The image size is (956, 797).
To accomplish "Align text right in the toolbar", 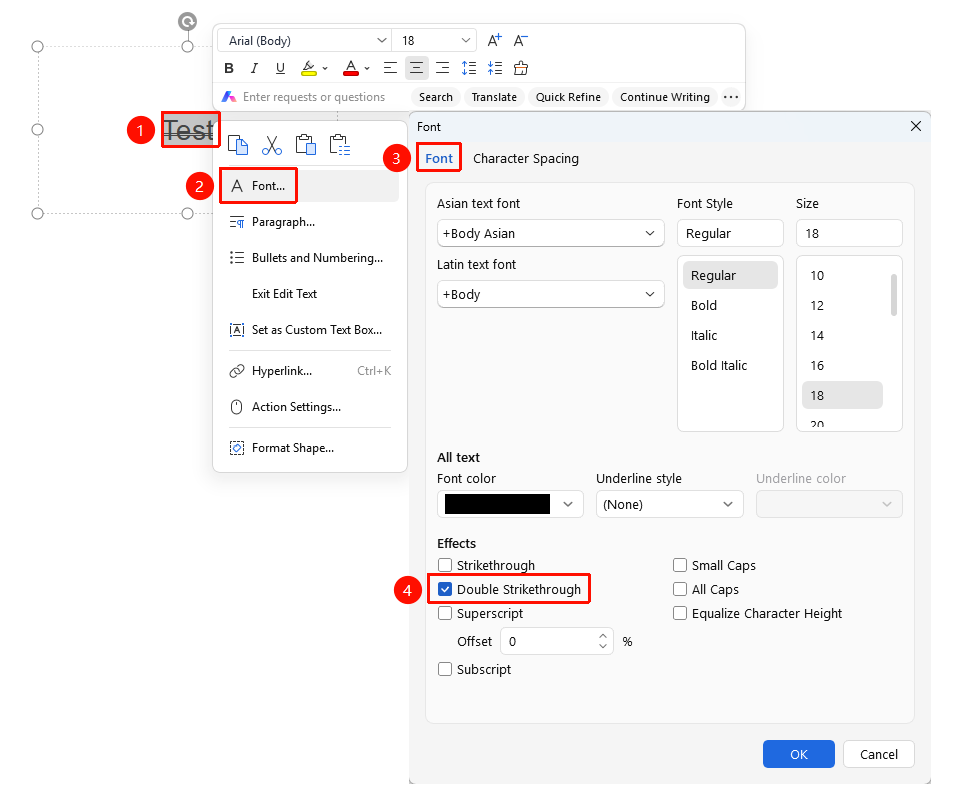I will [x=443, y=68].
